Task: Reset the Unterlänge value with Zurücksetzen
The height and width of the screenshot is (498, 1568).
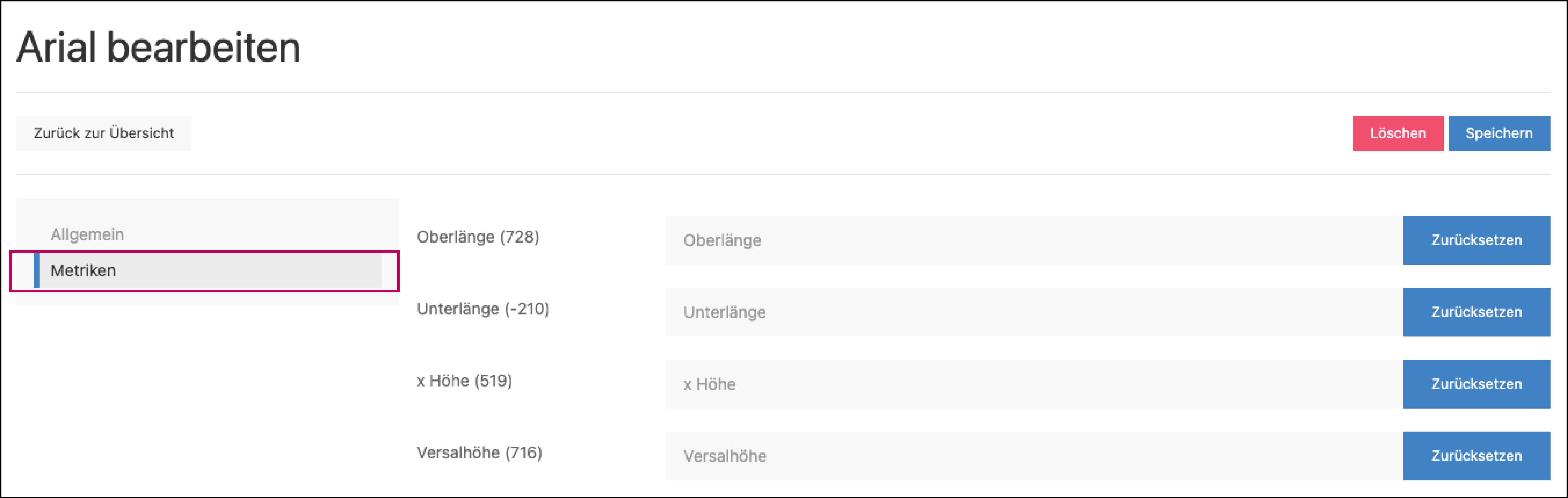Action: [1477, 312]
